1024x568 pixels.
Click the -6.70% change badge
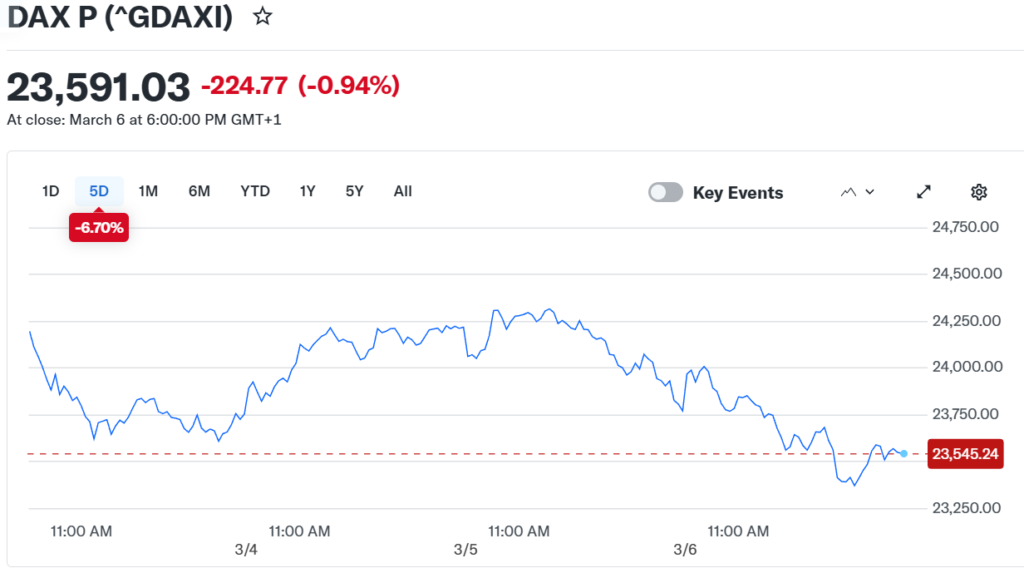[98, 228]
